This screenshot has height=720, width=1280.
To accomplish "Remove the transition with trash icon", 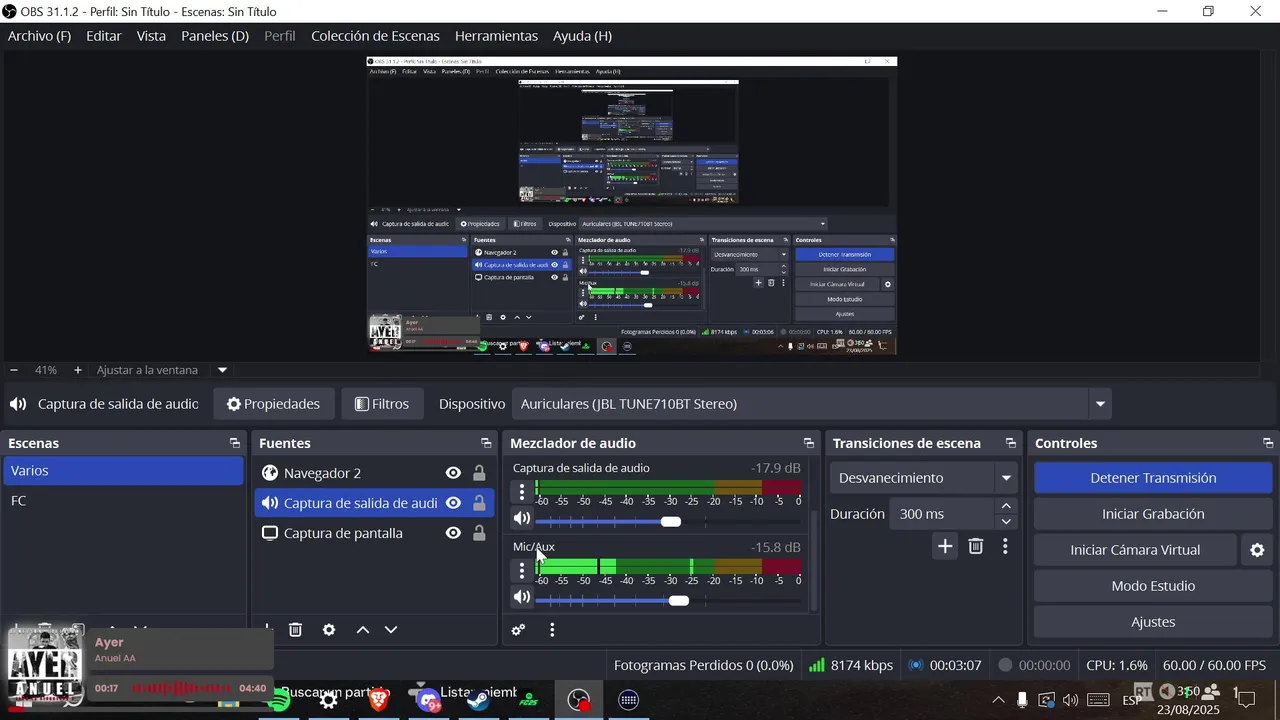I will tap(976, 546).
